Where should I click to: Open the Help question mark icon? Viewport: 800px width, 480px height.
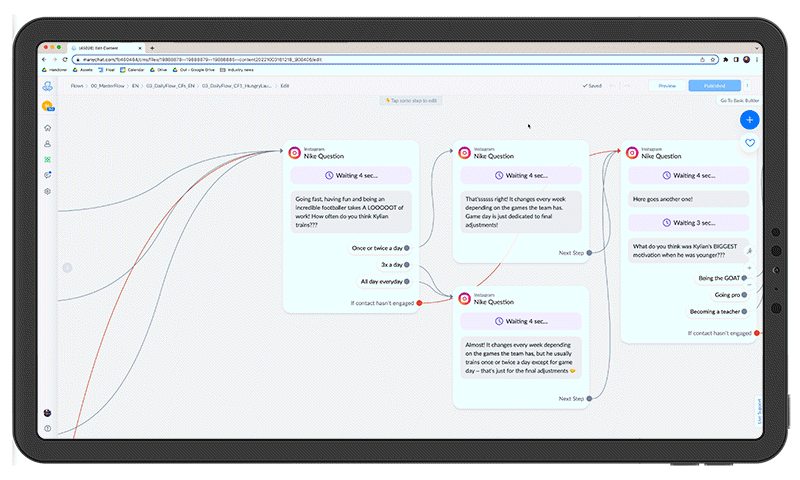pyautogui.click(x=47, y=428)
